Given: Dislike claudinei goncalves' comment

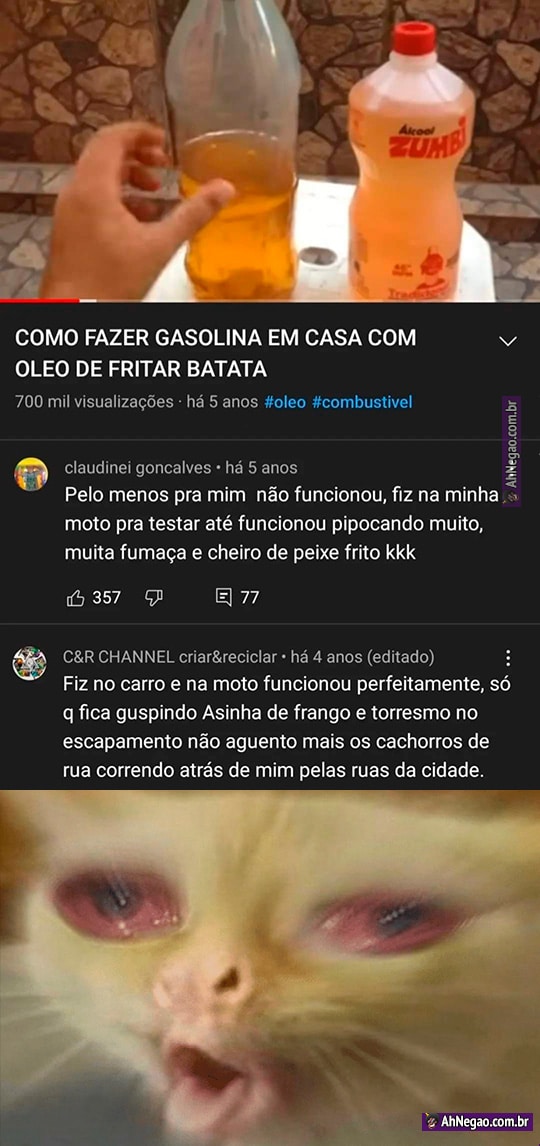Looking at the screenshot, I should tap(153, 598).
